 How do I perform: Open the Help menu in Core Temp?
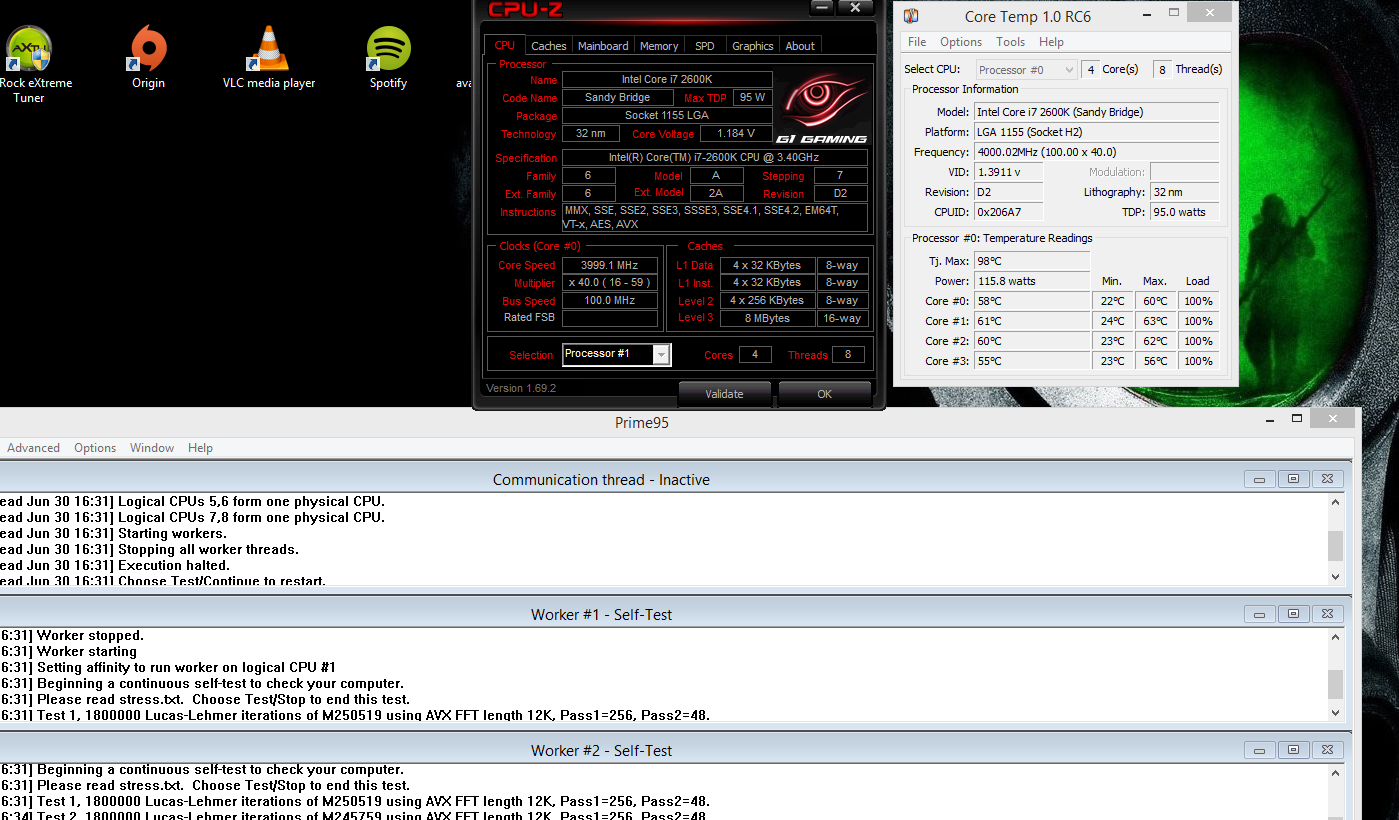[x=1051, y=42]
